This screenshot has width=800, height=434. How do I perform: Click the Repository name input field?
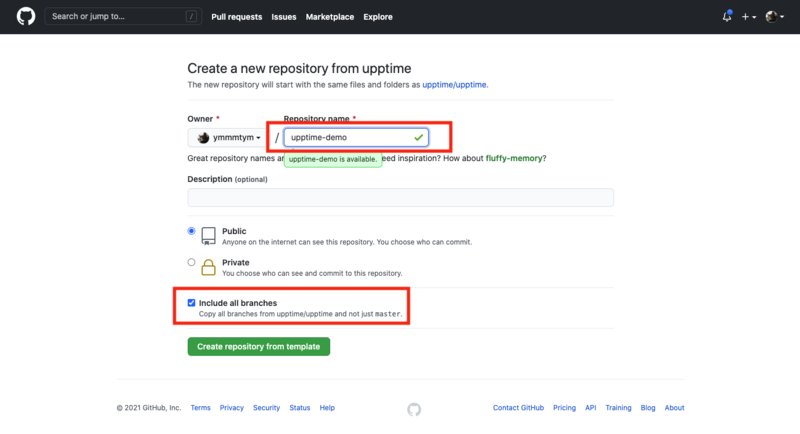[x=356, y=137]
